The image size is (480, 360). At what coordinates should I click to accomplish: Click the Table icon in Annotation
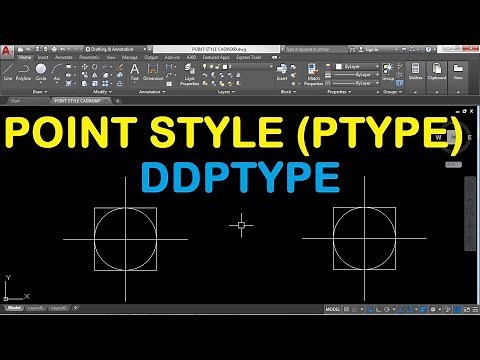pyautogui.click(x=169, y=84)
